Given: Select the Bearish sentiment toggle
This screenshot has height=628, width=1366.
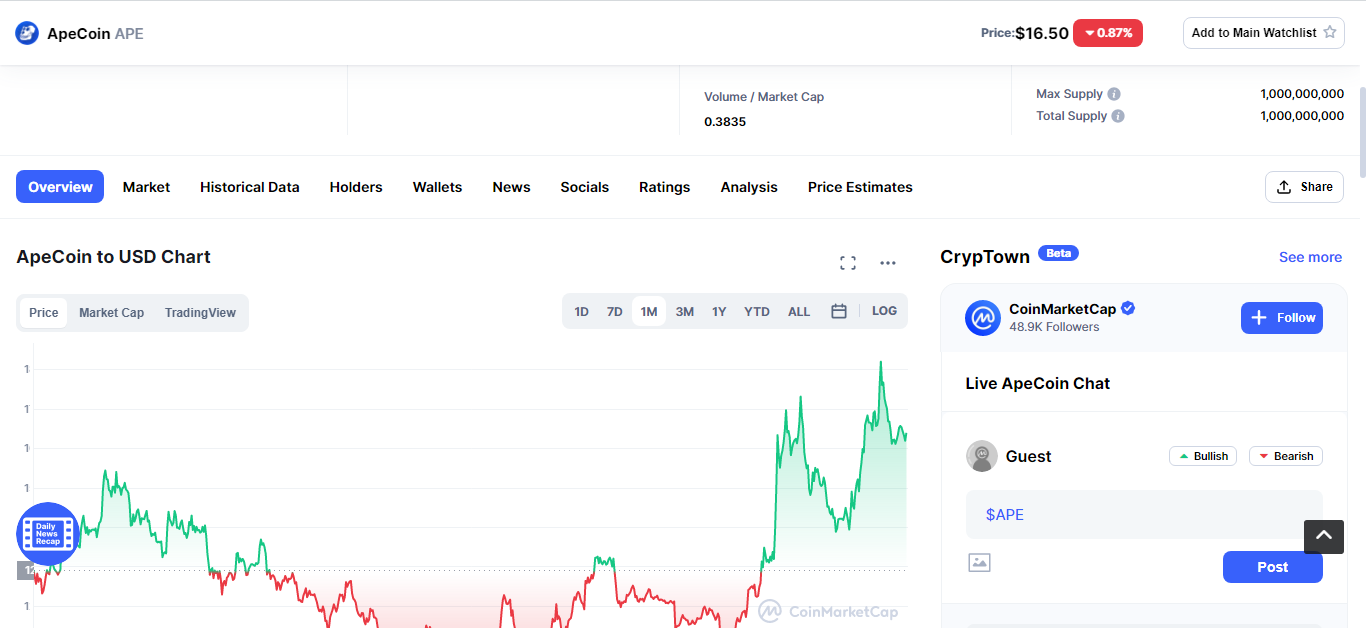Looking at the screenshot, I should point(1286,456).
